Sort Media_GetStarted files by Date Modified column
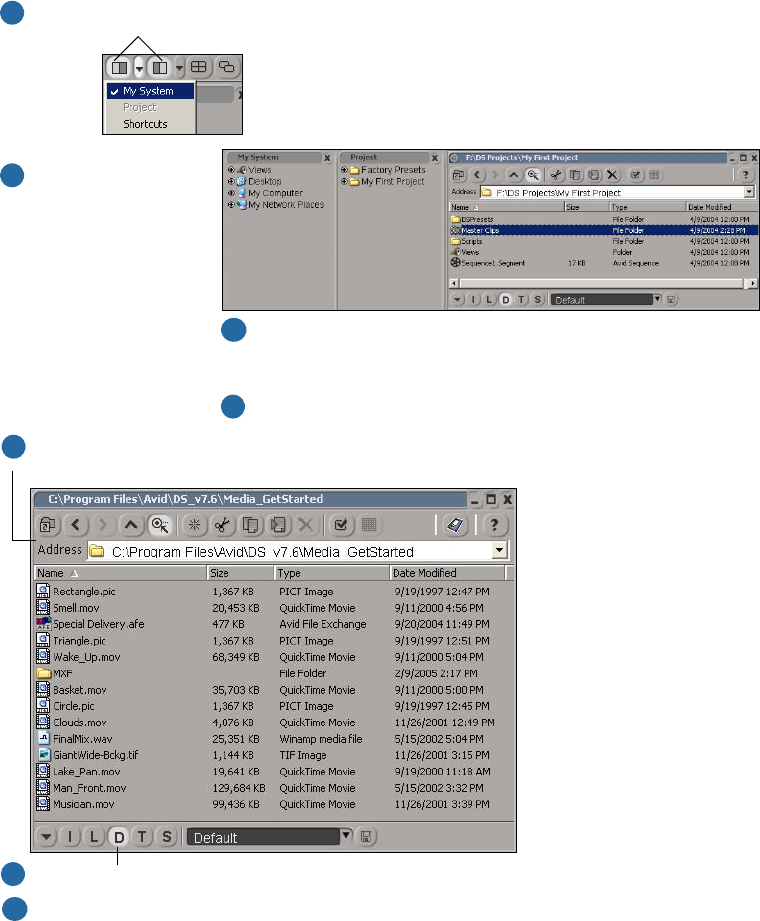This screenshot has width=760, height=921. click(447, 573)
